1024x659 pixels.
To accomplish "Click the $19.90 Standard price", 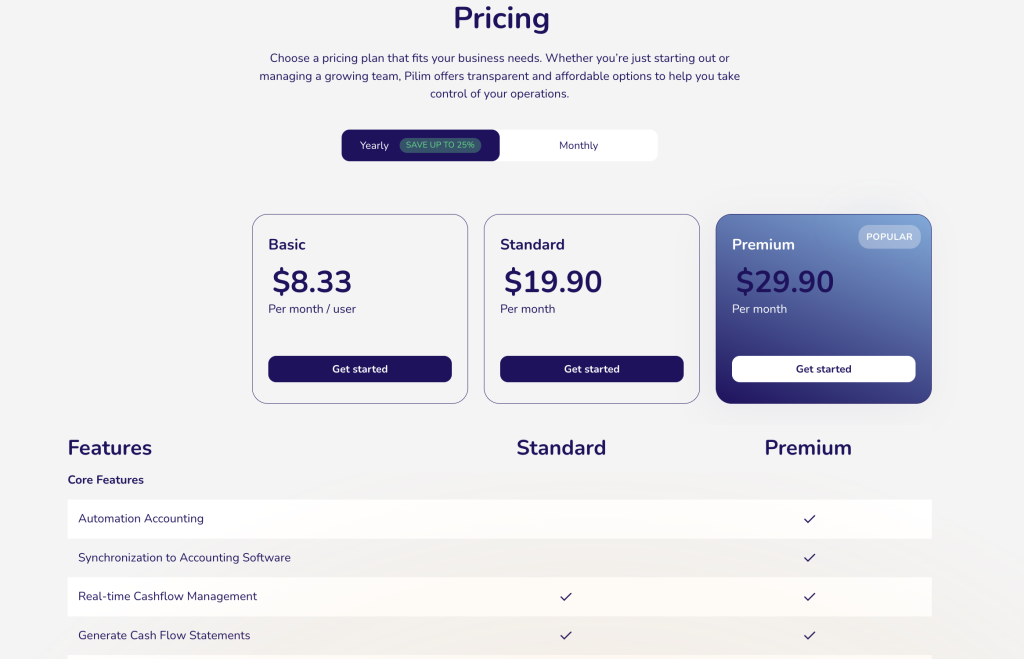I will [x=553, y=282].
